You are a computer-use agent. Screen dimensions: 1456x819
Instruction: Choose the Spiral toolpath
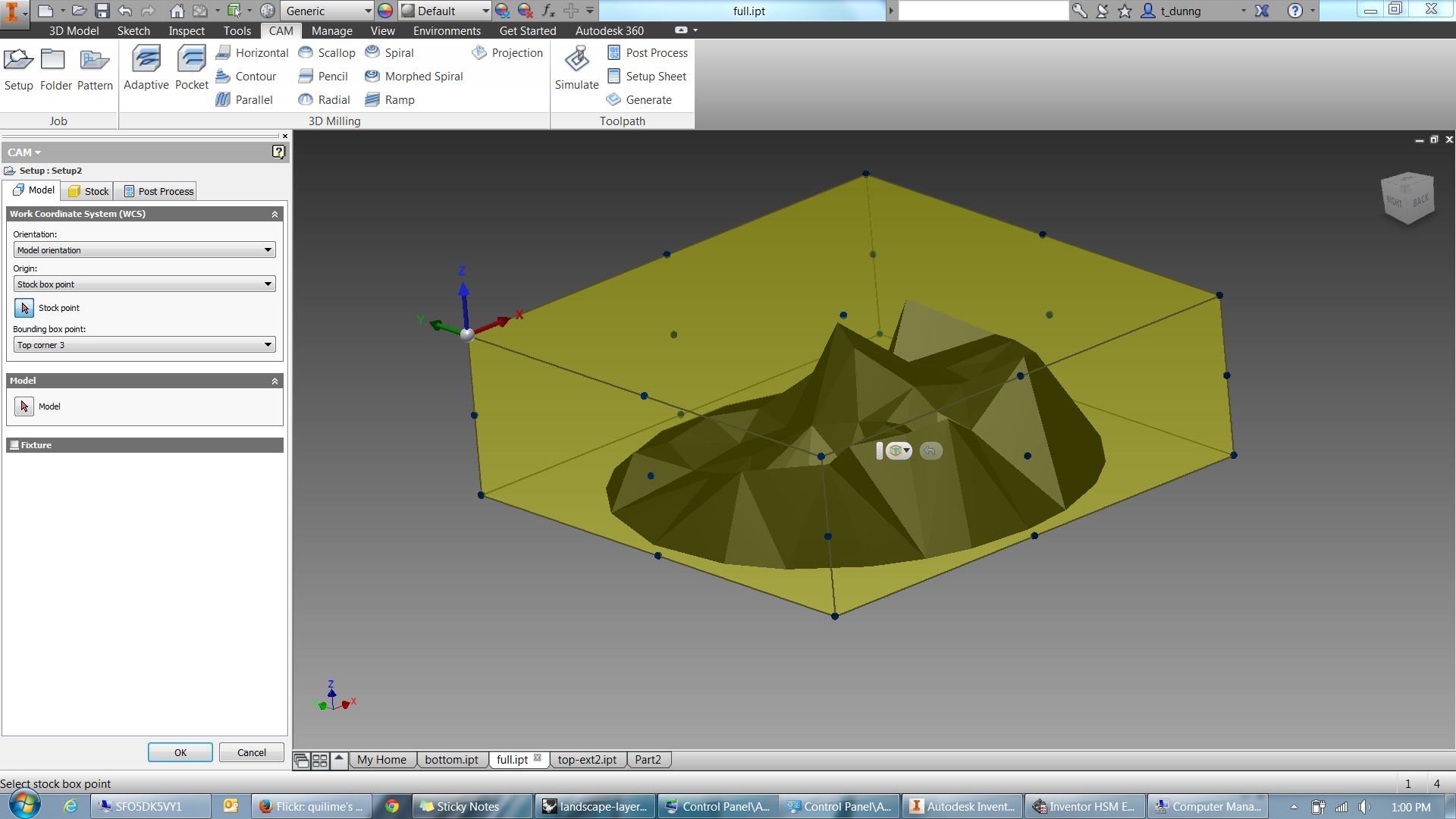click(x=390, y=52)
